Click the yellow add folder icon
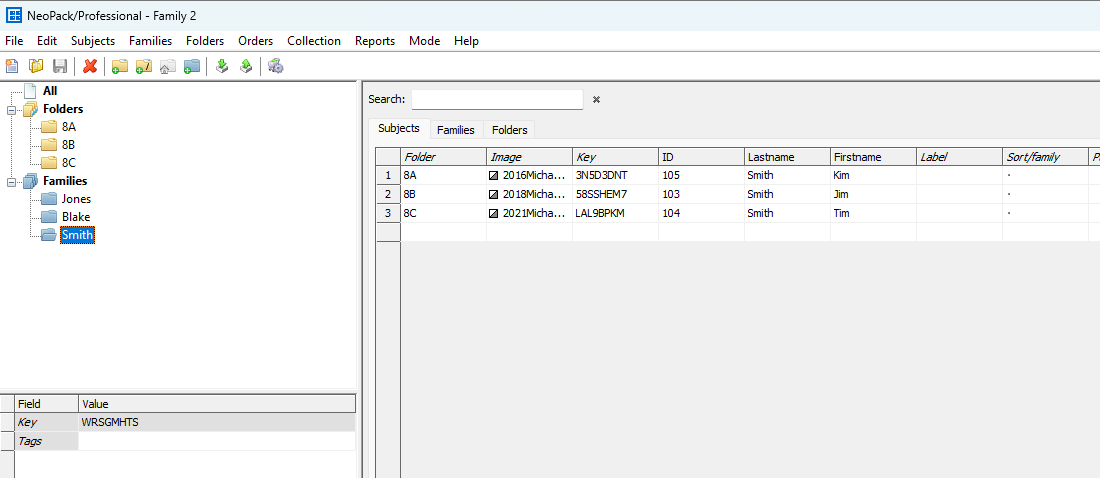1100x478 pixels. pos(119,66)
